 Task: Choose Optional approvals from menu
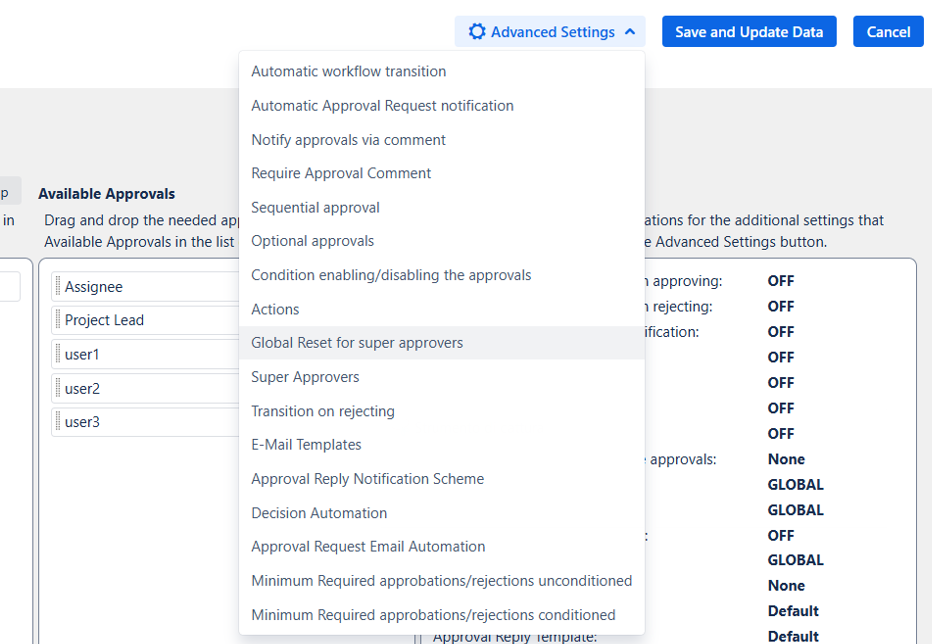click(312, 241)
